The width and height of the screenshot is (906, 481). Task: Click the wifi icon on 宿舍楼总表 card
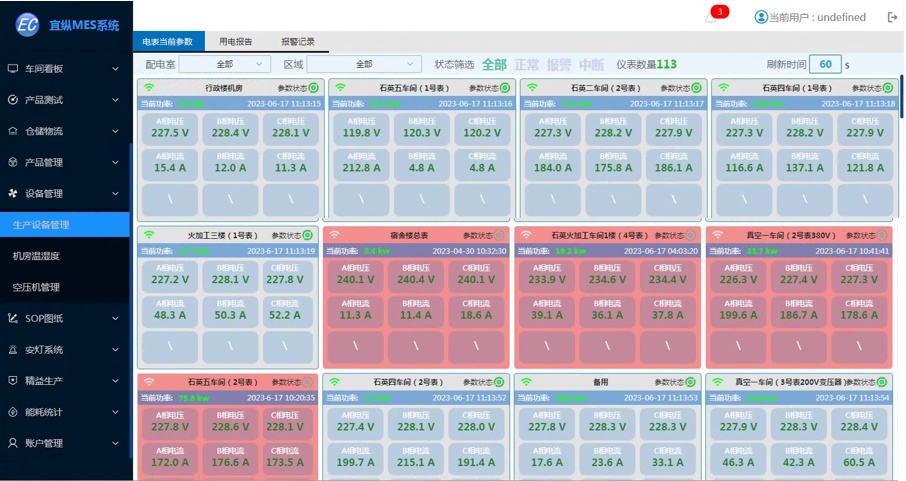(x=338, y=235)
